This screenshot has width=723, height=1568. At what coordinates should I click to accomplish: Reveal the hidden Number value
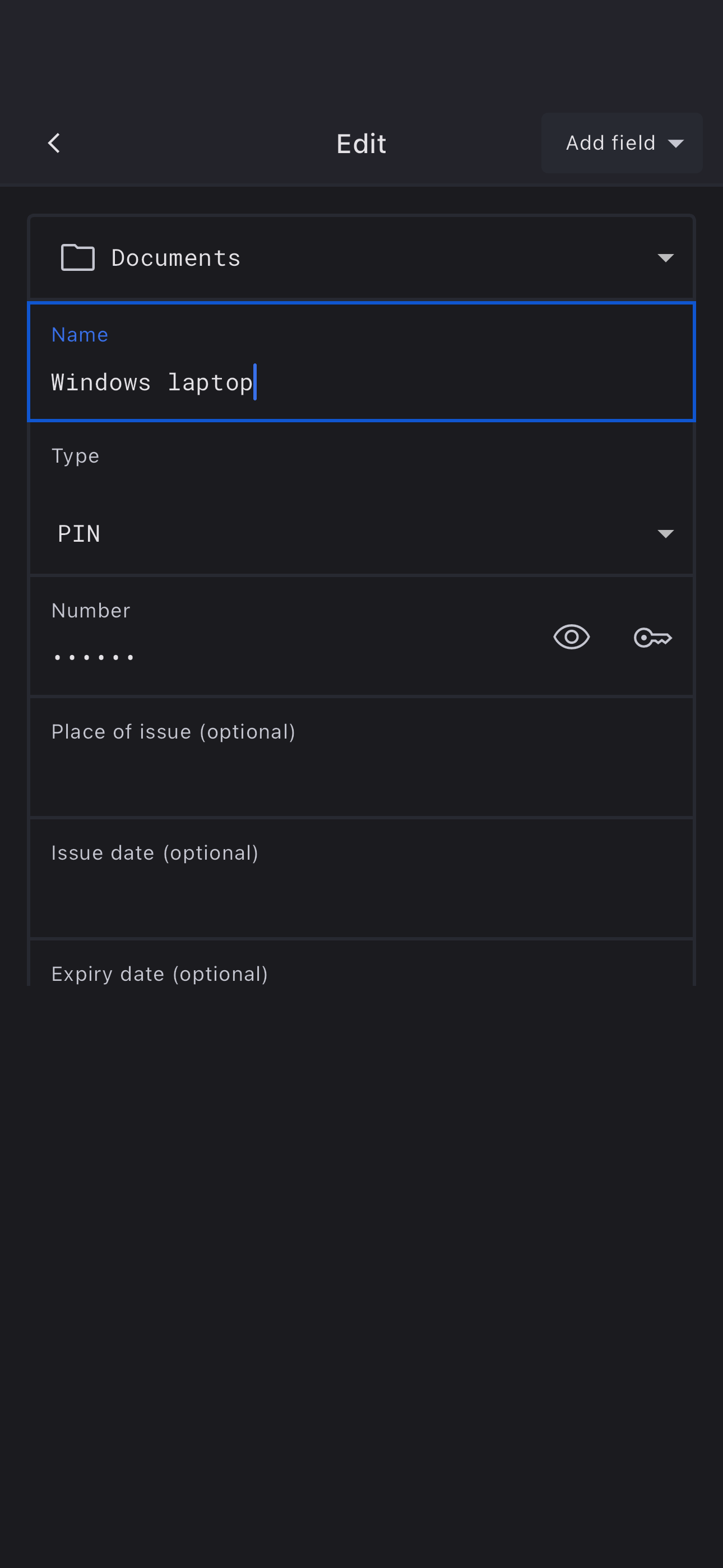571,637
